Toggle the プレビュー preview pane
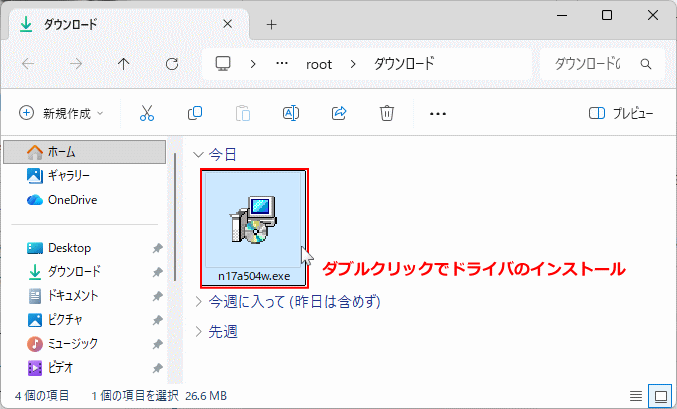677x409 pixels. (621, 113)
